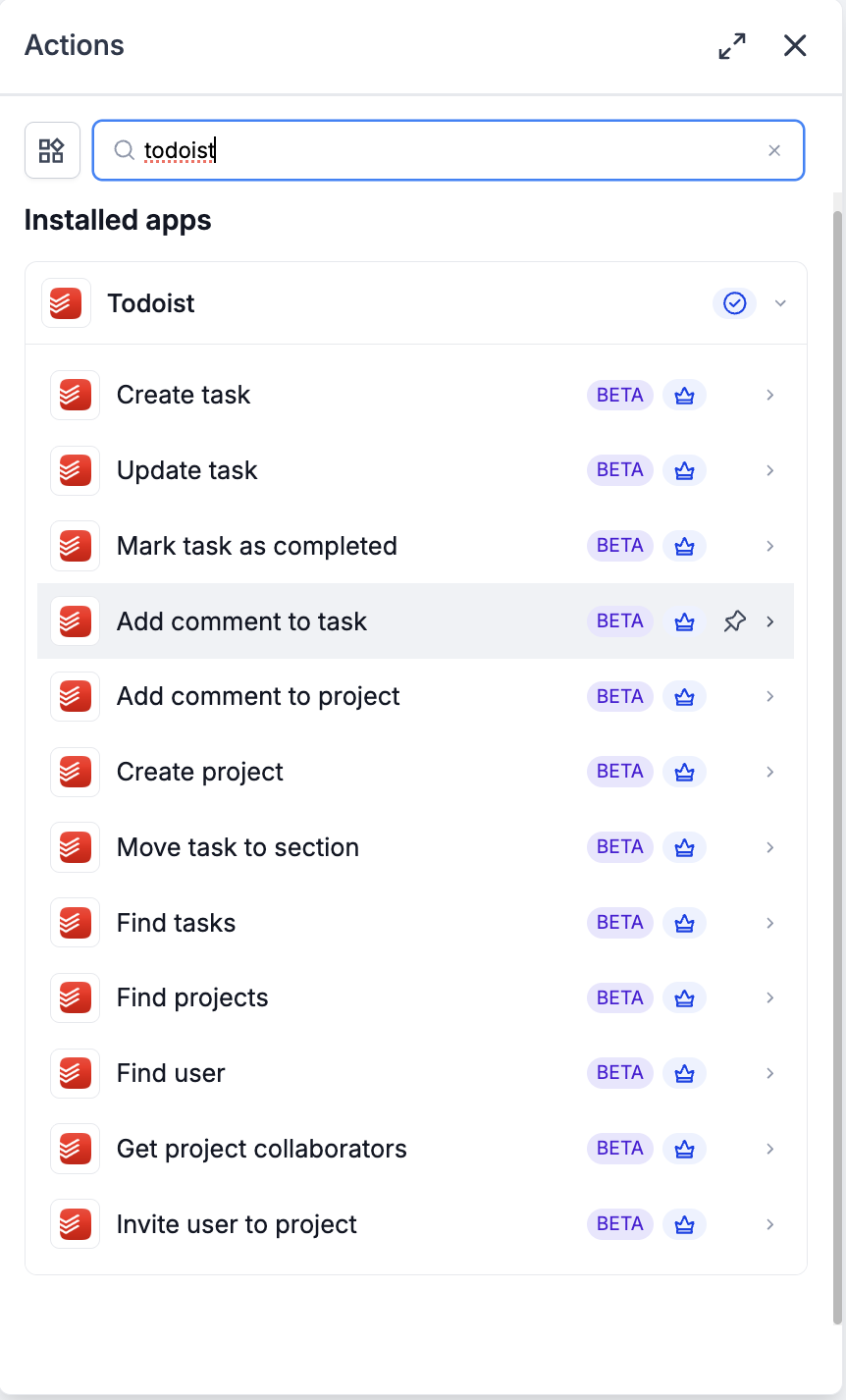Select Mark task as completed action

(x=416, y=546)
